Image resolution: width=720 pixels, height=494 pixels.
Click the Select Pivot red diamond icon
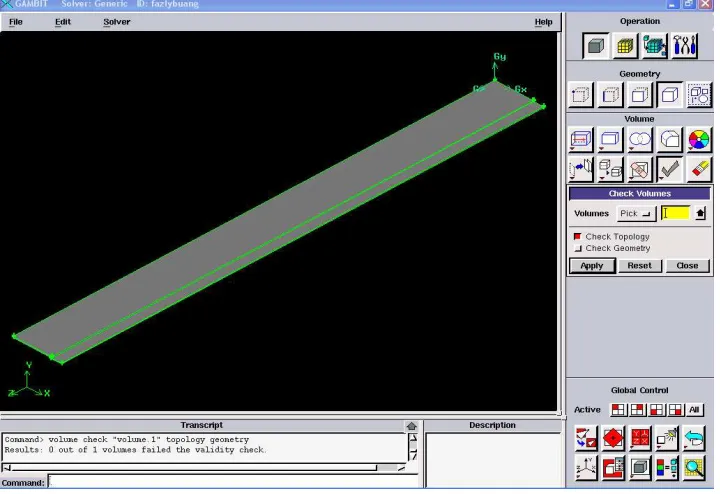pos(613,438)
